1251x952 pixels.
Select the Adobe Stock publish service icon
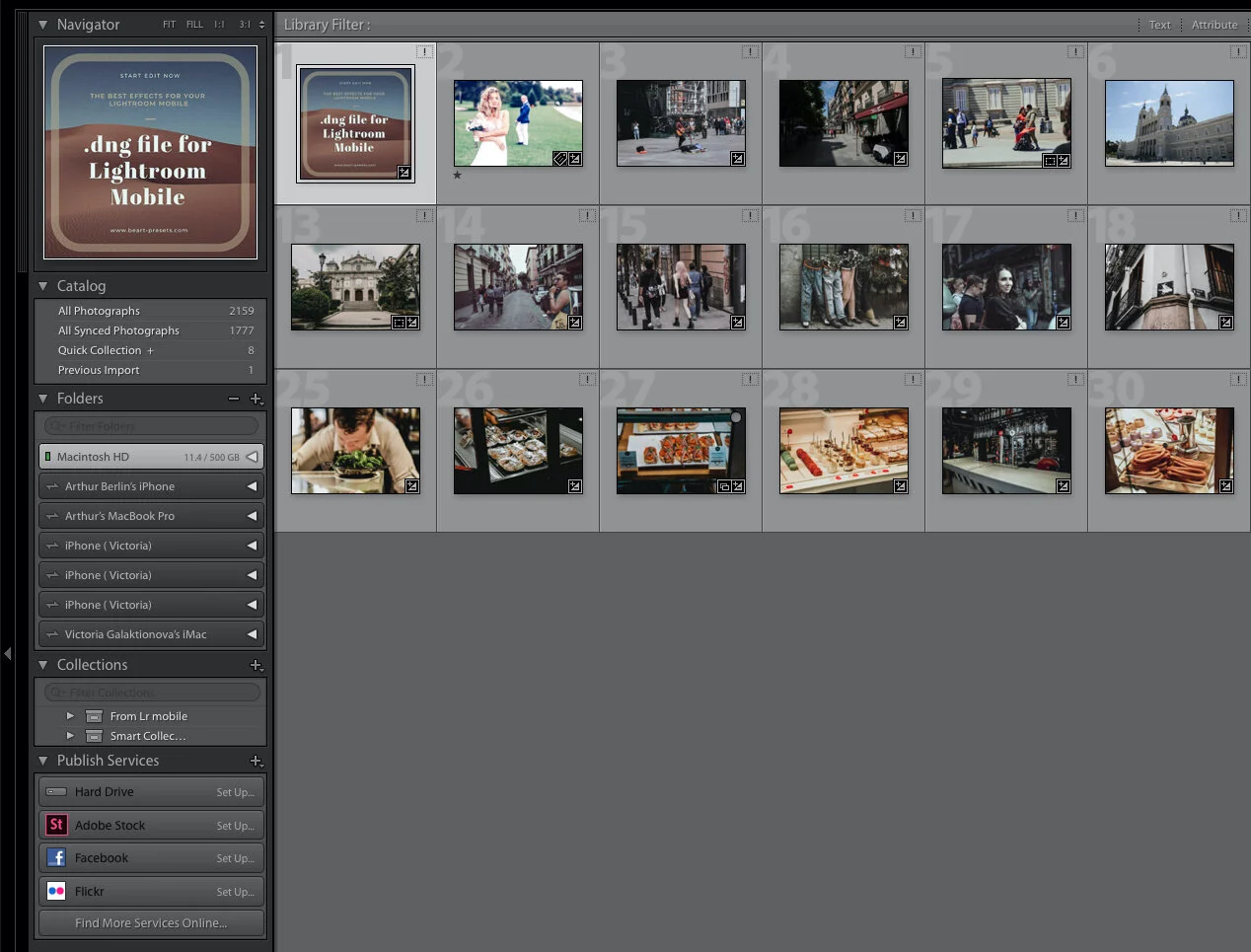click(x=56, y=825)
